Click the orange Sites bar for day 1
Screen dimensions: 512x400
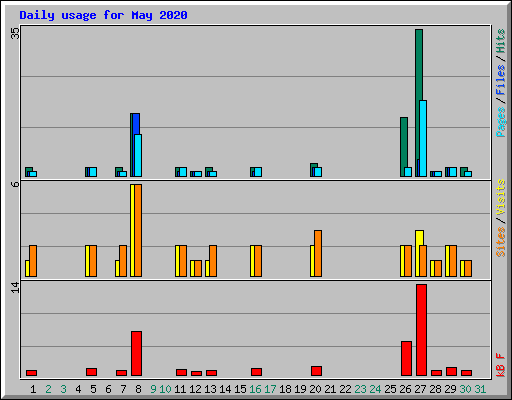pos(33,261)
